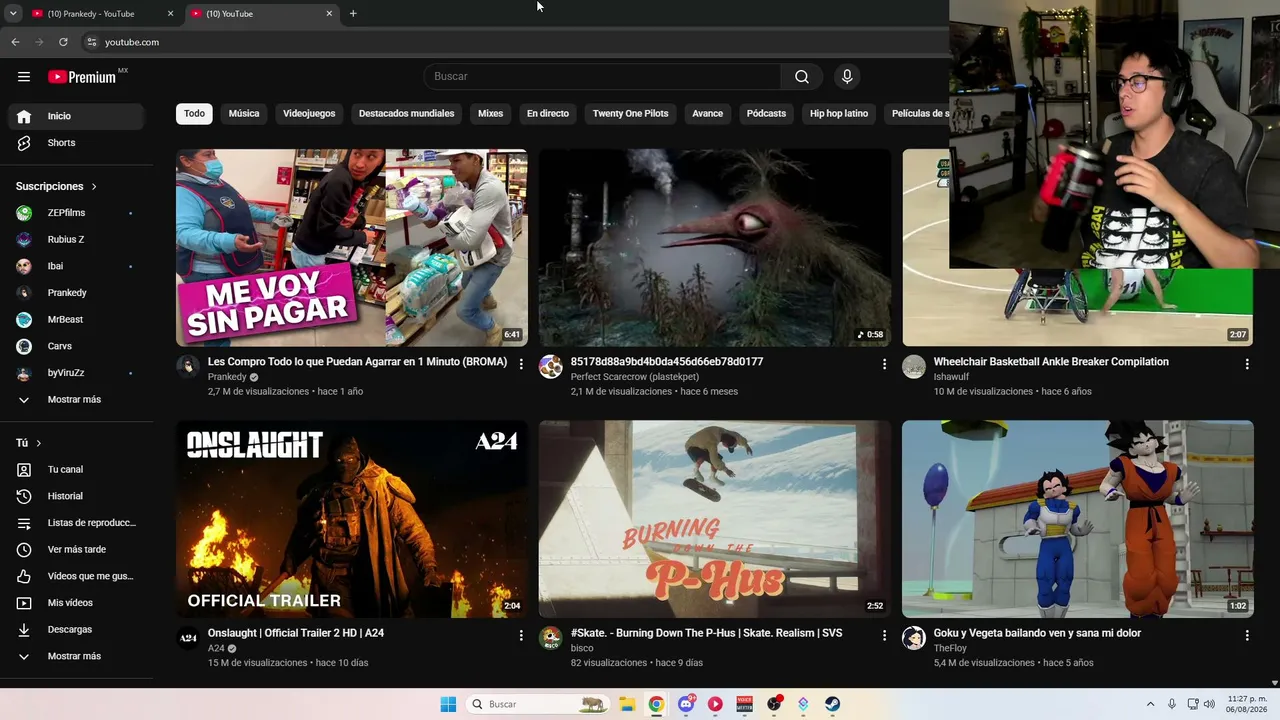Go back with the browser back arrow

(15, 42)
